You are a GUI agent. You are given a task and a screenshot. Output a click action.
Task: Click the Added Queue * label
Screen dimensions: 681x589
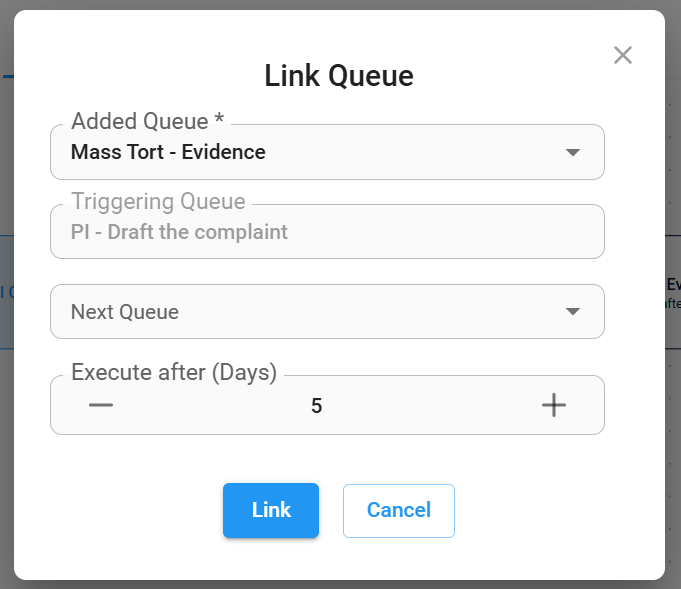[x=148, y=121]
